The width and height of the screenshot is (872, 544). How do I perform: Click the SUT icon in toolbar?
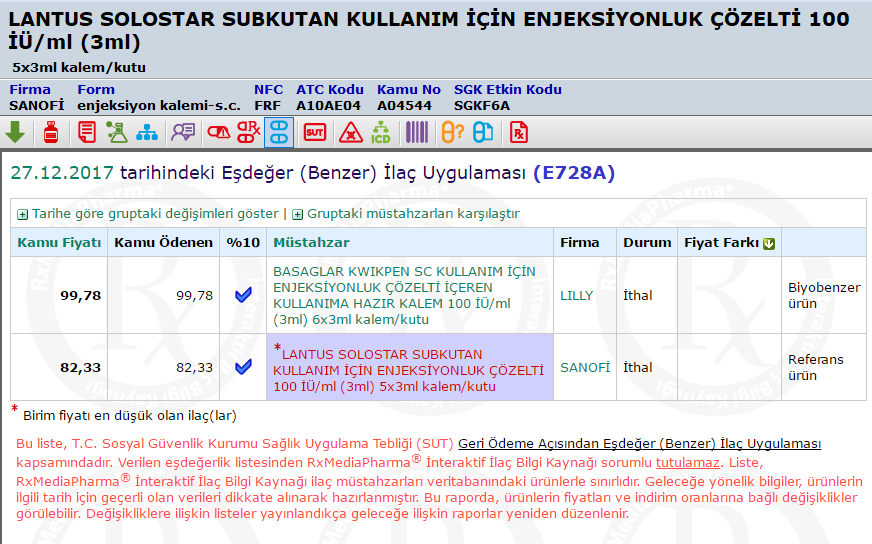pyautogui.click(x=315, y=132)
